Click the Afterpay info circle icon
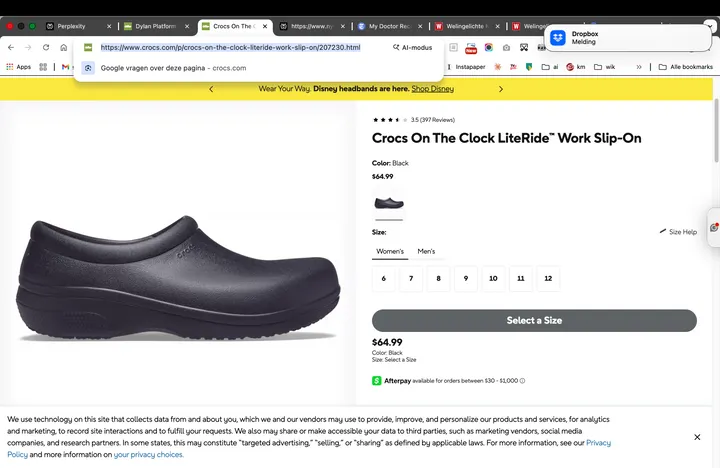This screenshot has width=720, height=468. [522, 380]
